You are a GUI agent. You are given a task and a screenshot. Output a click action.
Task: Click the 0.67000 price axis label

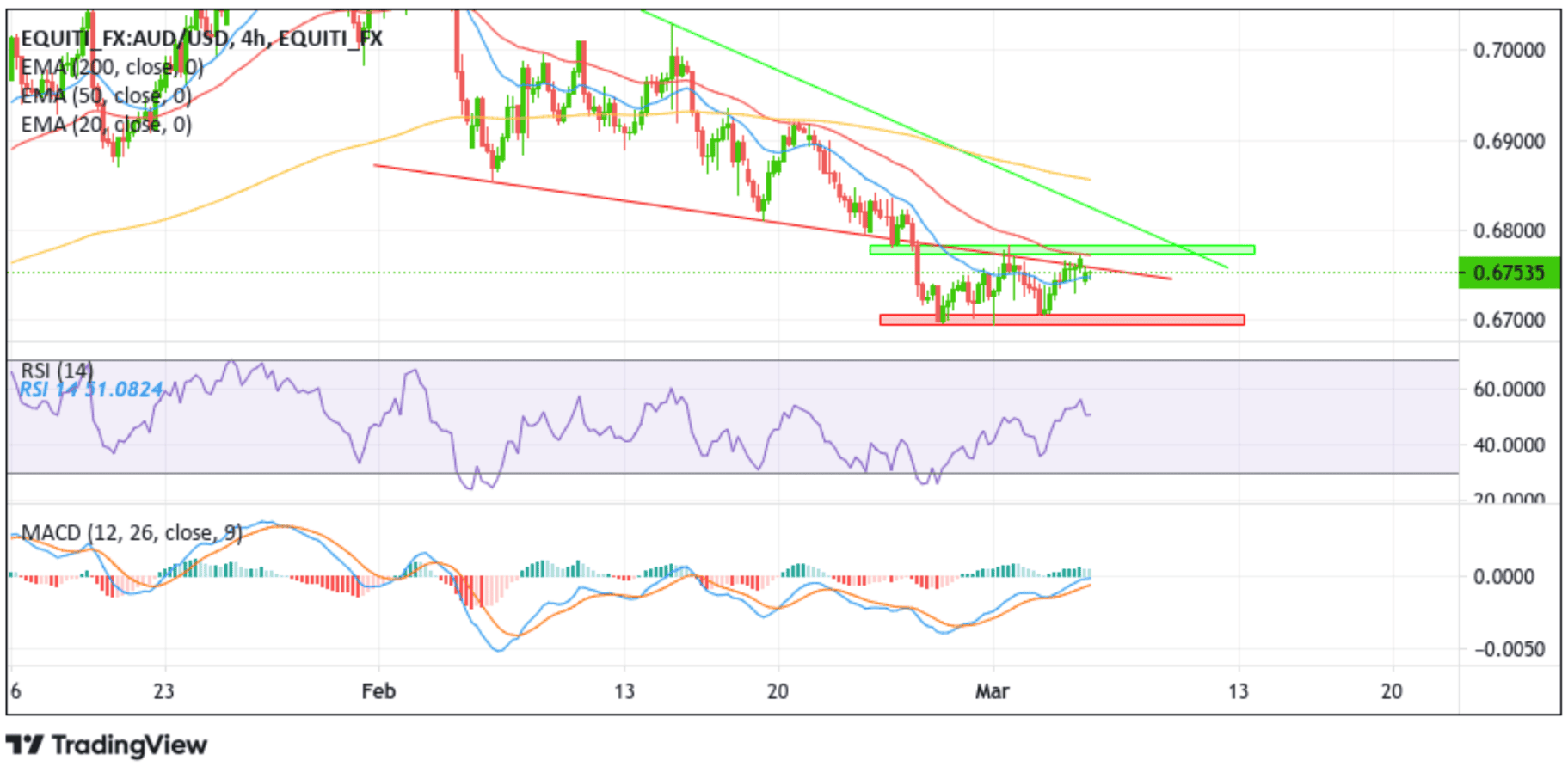pos(1510,320)
